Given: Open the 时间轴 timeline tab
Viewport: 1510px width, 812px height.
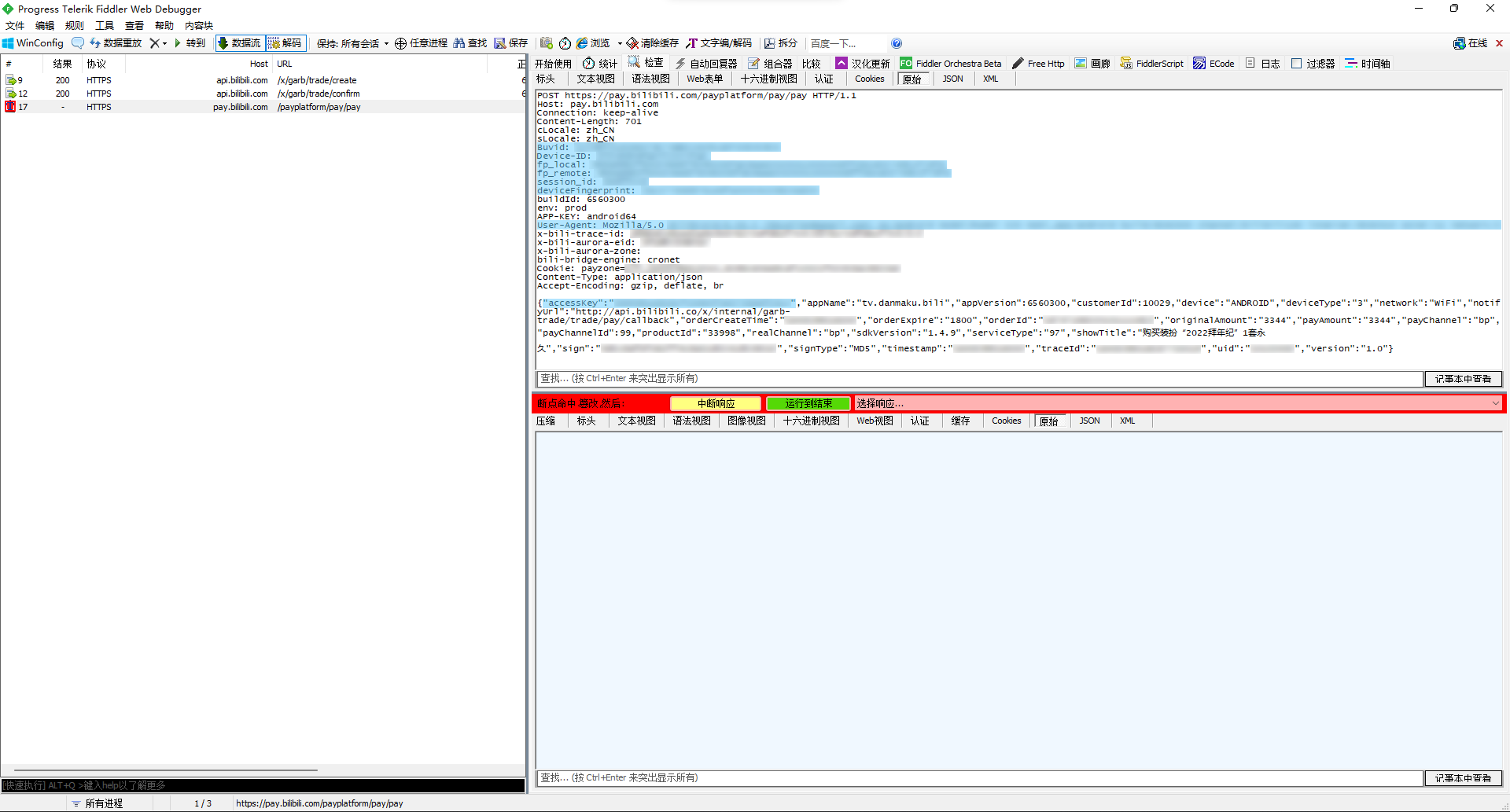Looking at the screenshot, I should (x=1368, y=63).
